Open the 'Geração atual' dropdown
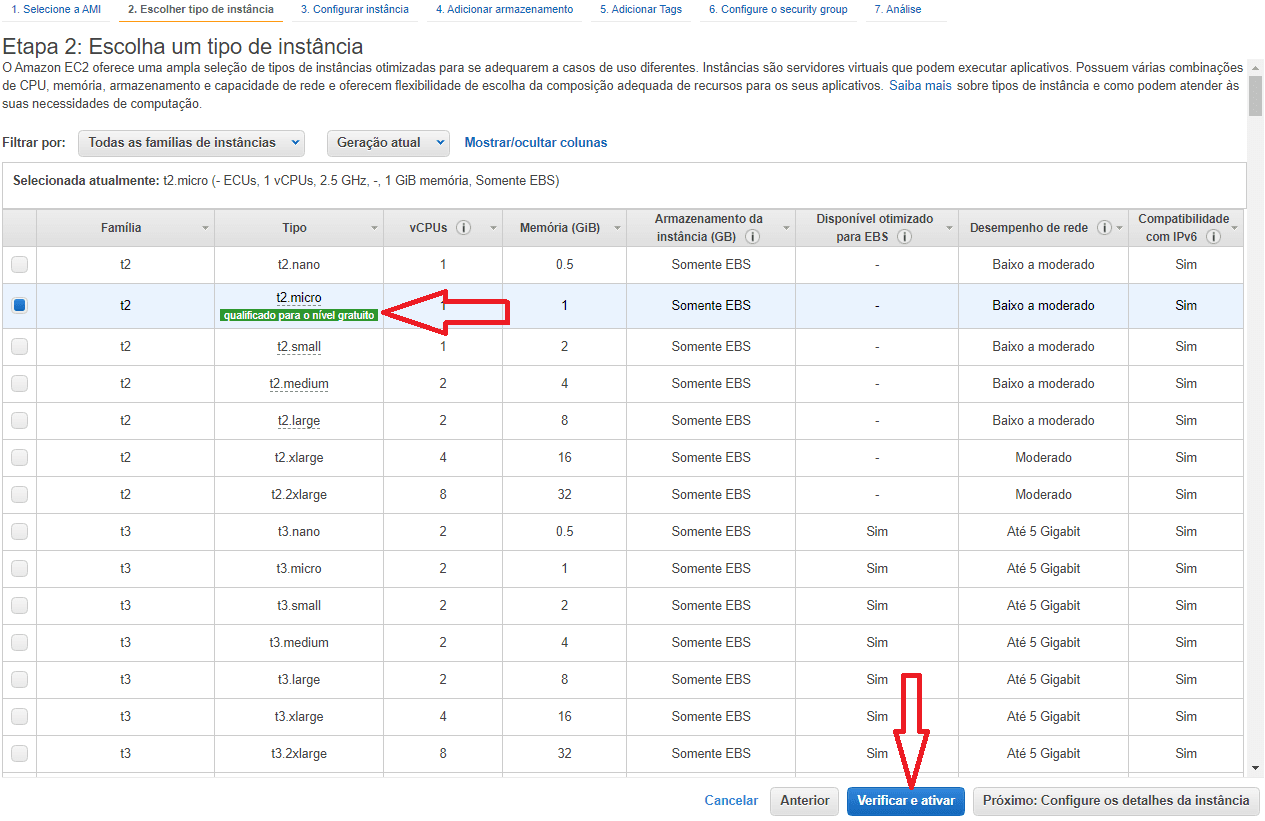This screenshot has height=821, width=1265. 388,143
